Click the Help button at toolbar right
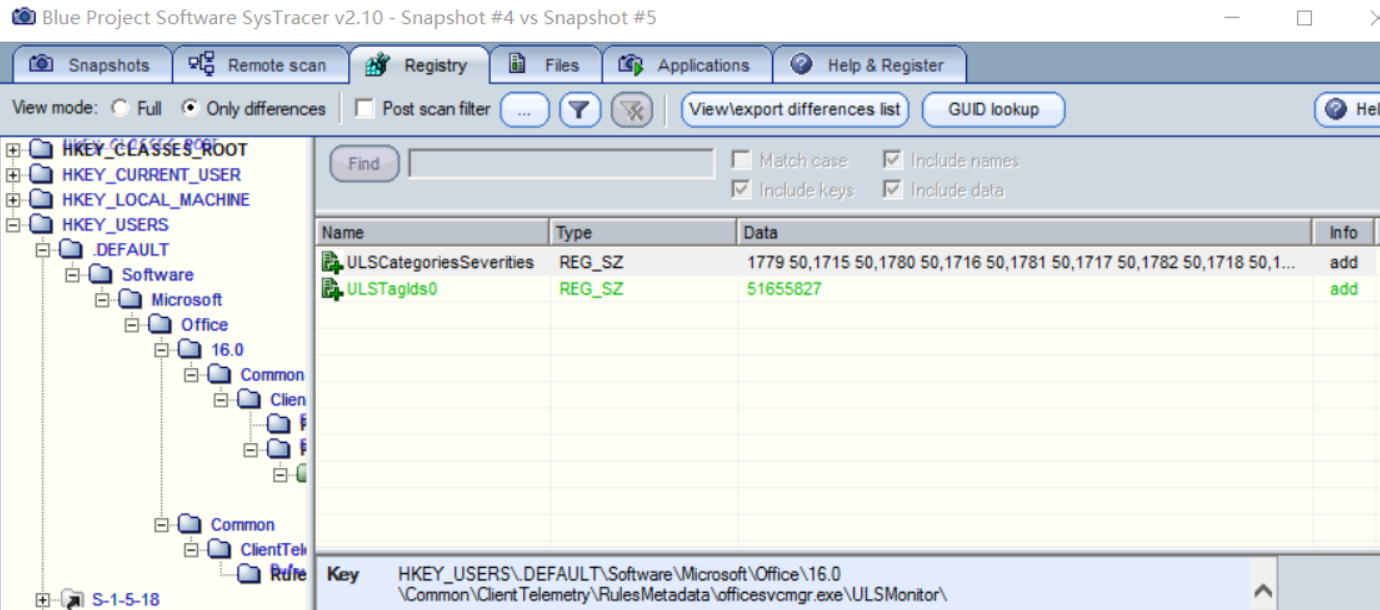1380x610 pixels. coord(1347,109)
